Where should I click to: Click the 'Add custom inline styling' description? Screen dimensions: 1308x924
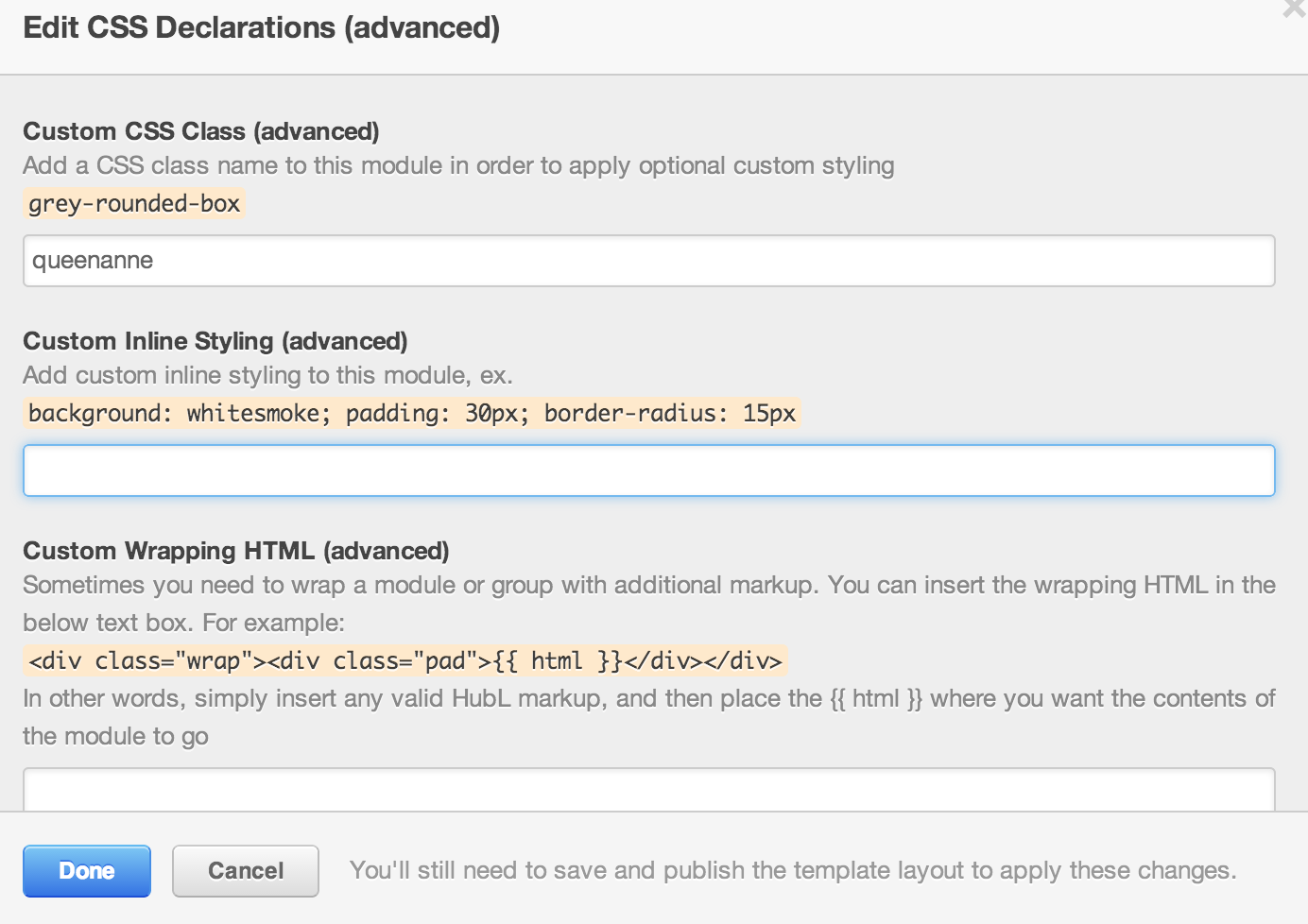[267, 375]
